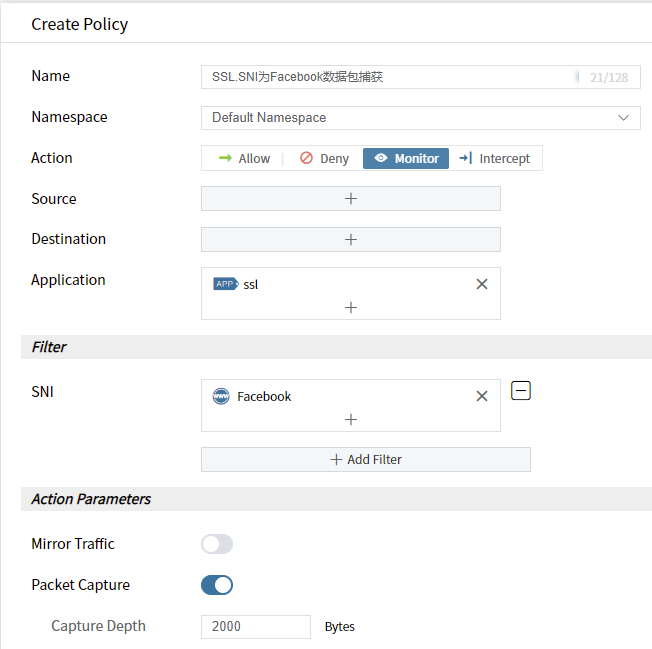
Task: Click the minus icon beside SNI filter
Action: tap(520, 391)
